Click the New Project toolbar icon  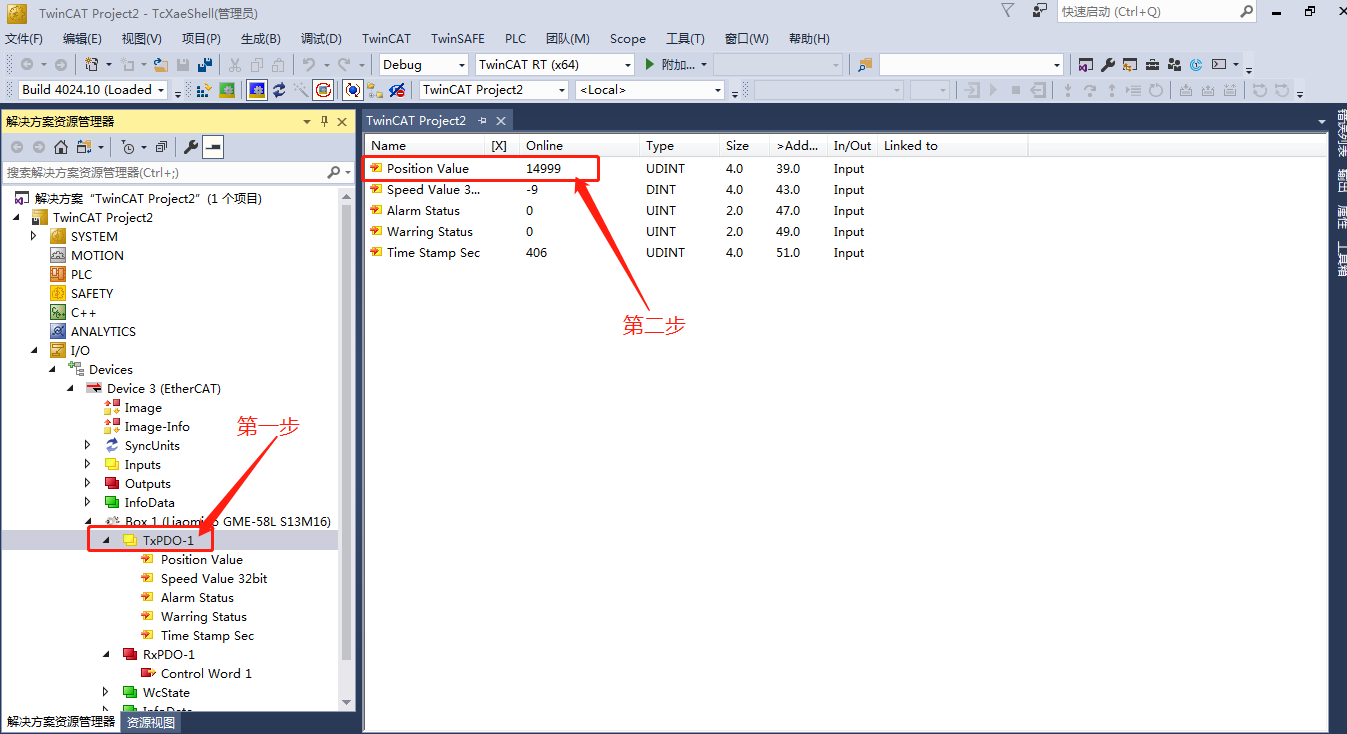coord(91,65)
